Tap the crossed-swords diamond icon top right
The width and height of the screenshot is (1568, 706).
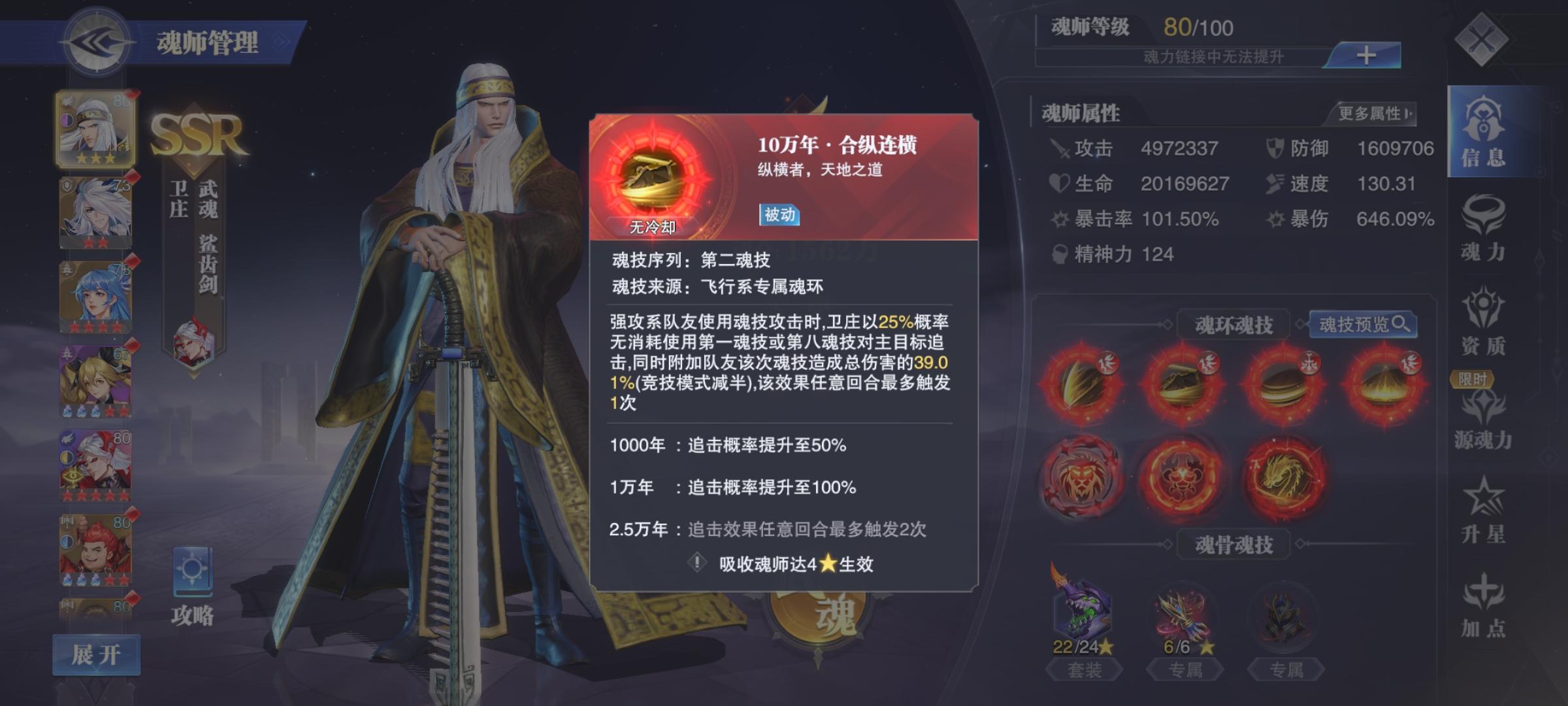pos(1482,39)
